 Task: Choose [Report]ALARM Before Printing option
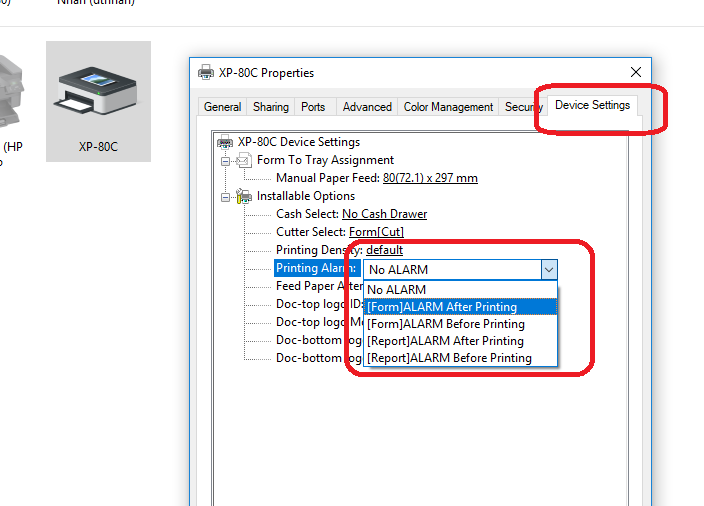point(460,358)
